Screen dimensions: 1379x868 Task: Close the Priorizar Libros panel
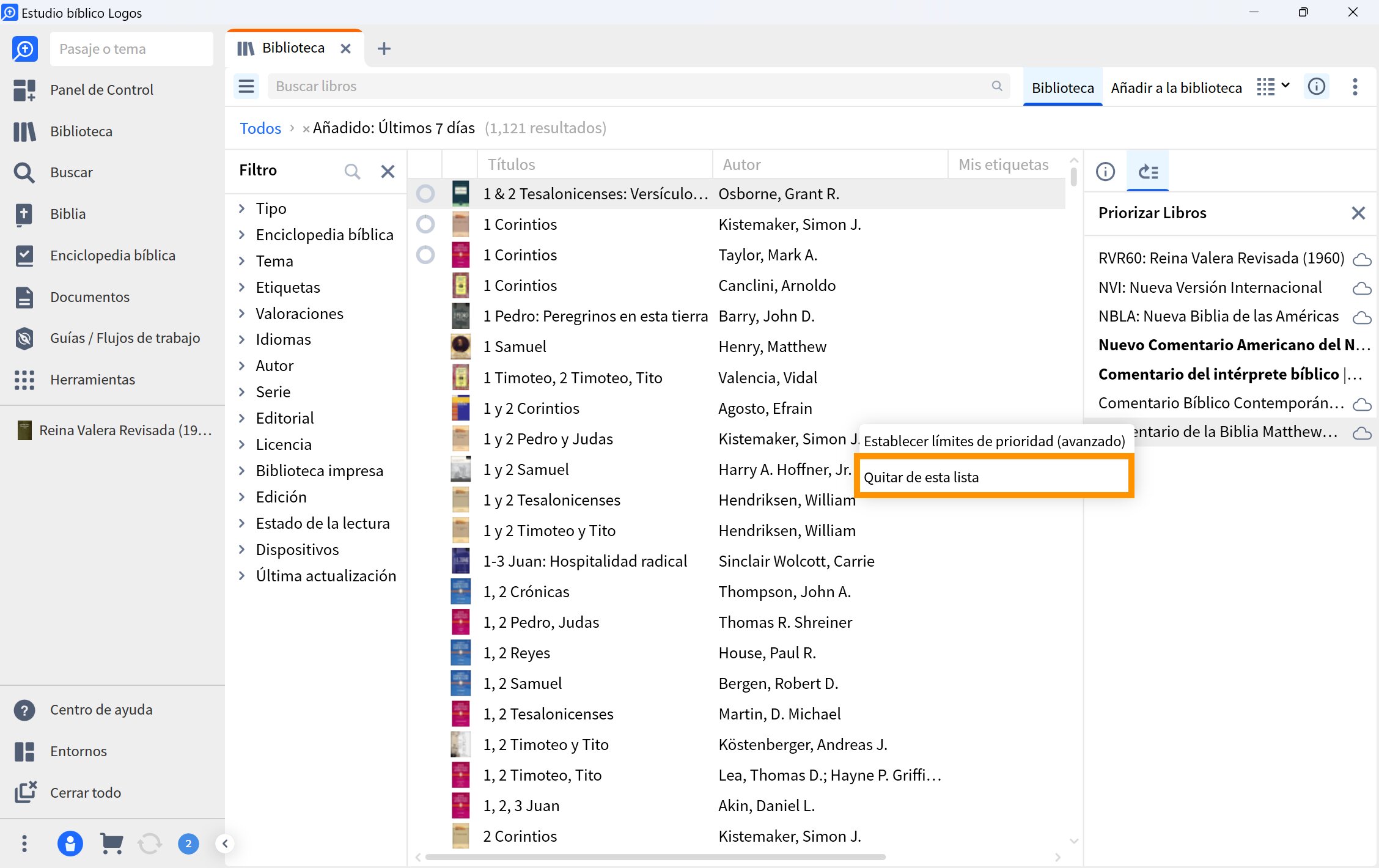click(1358, 213)
